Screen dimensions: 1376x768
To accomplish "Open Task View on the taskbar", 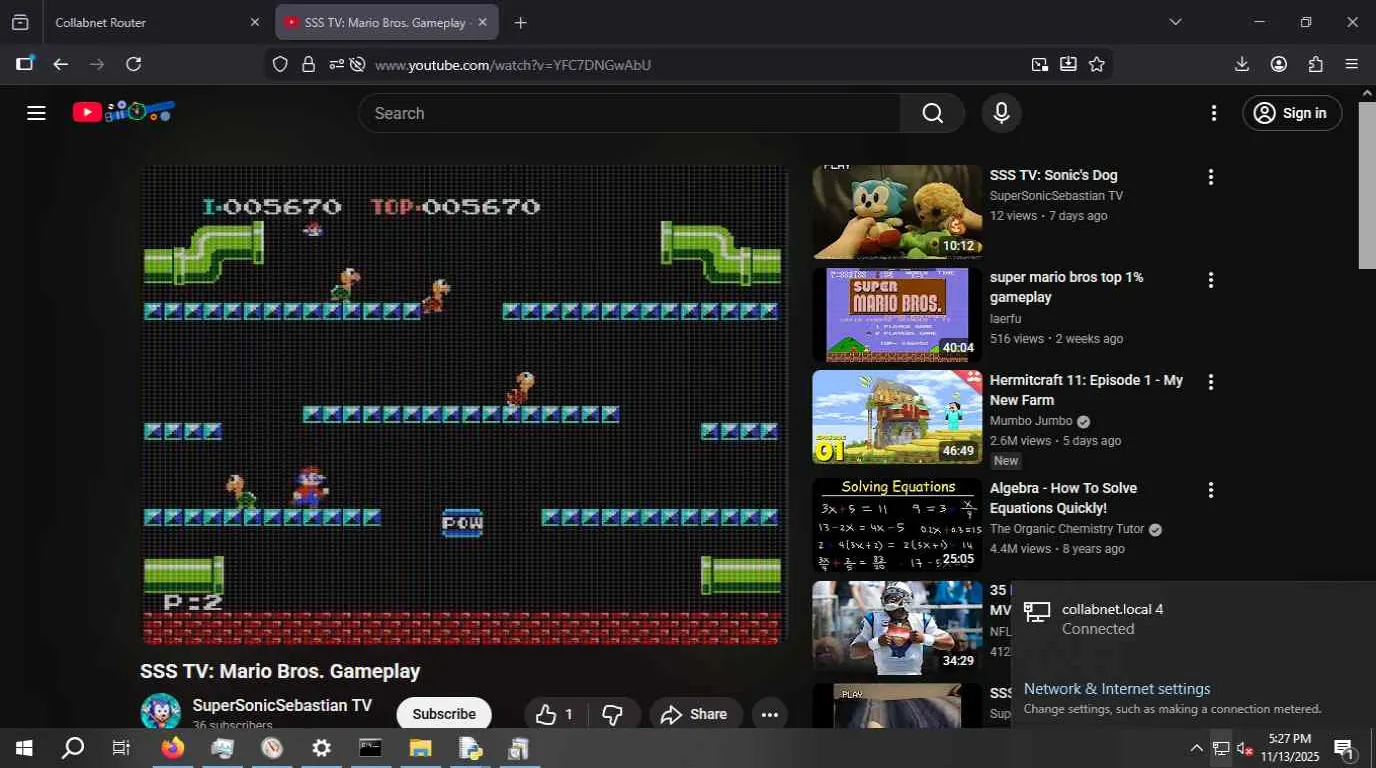I will click(121, 748).
